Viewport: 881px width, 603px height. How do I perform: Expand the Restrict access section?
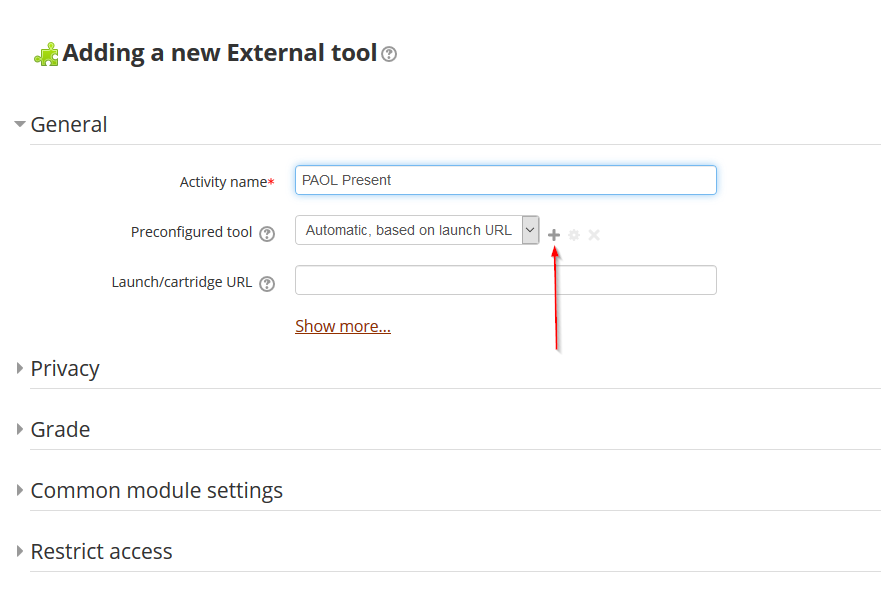pyautogui.click(x=20, y=551)
